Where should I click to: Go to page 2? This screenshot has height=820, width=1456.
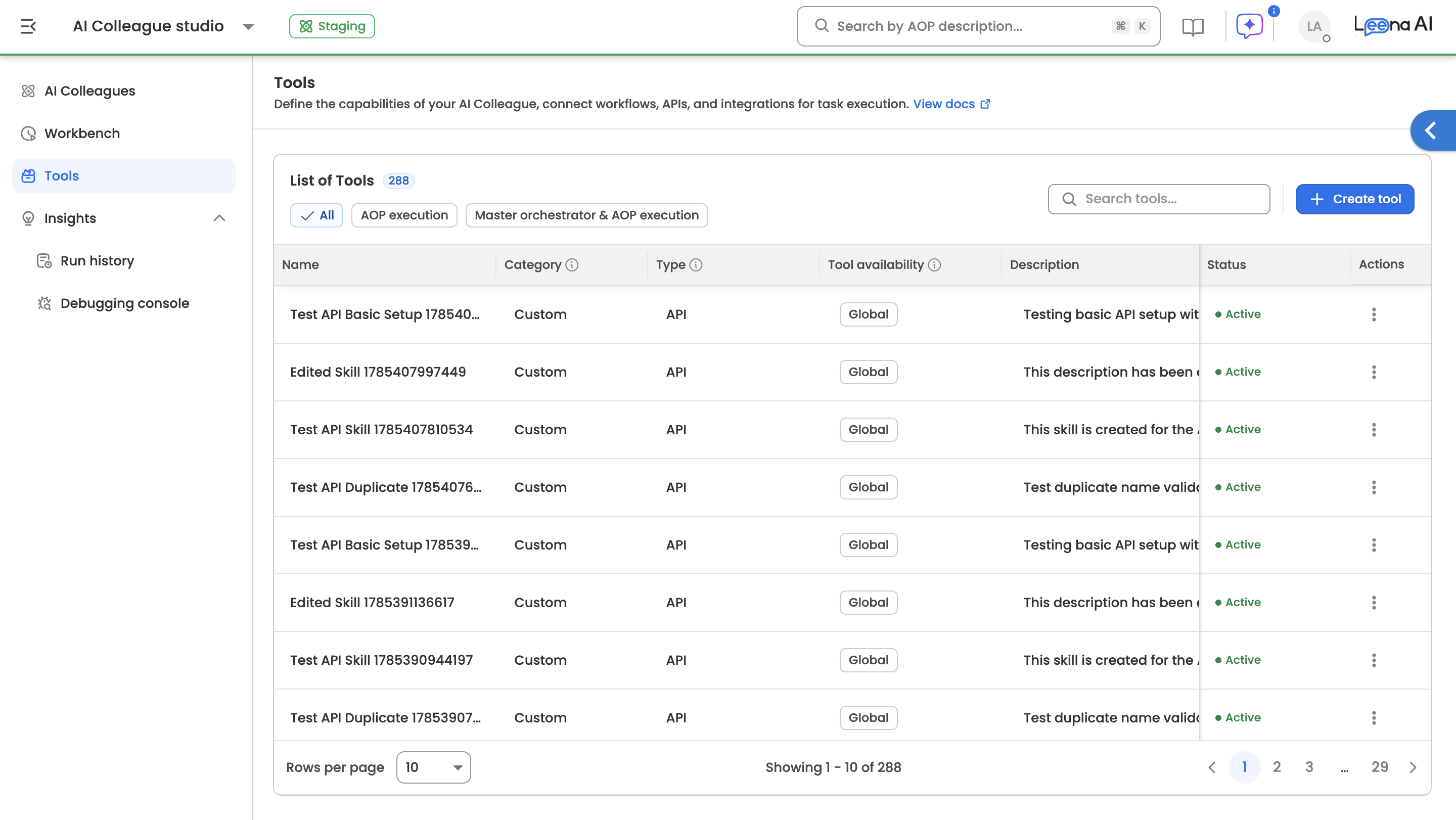tap(1277, 767)
